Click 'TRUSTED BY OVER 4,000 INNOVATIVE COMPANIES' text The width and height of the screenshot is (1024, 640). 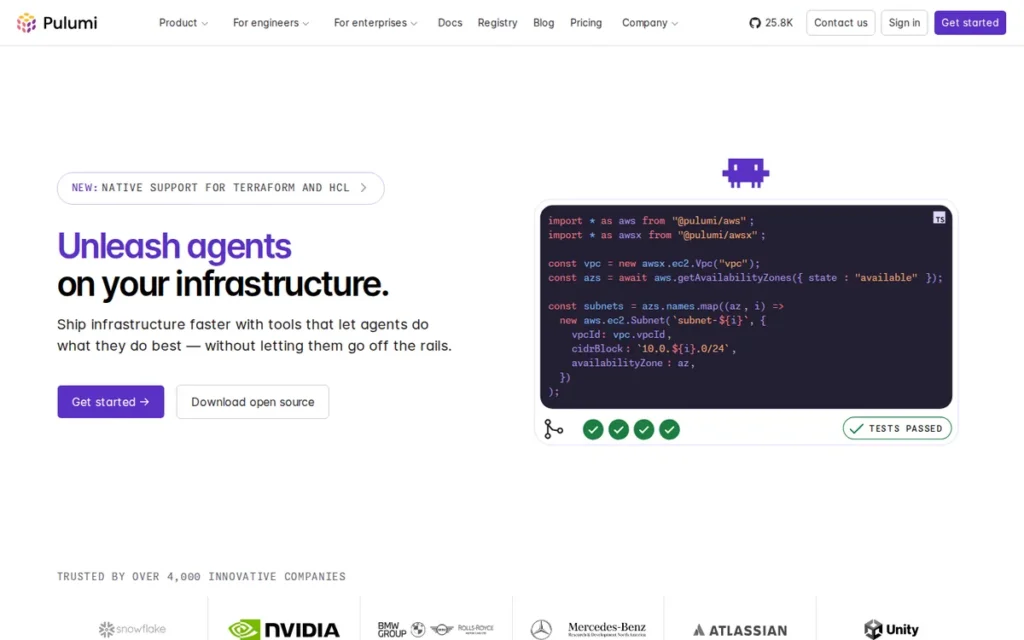click(201, 577)
